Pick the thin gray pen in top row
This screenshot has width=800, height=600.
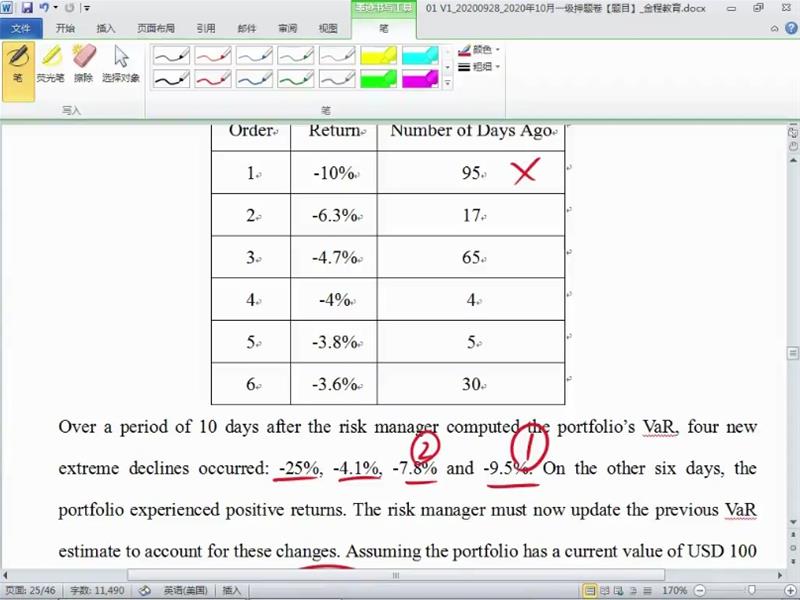(x=337, y=55)
